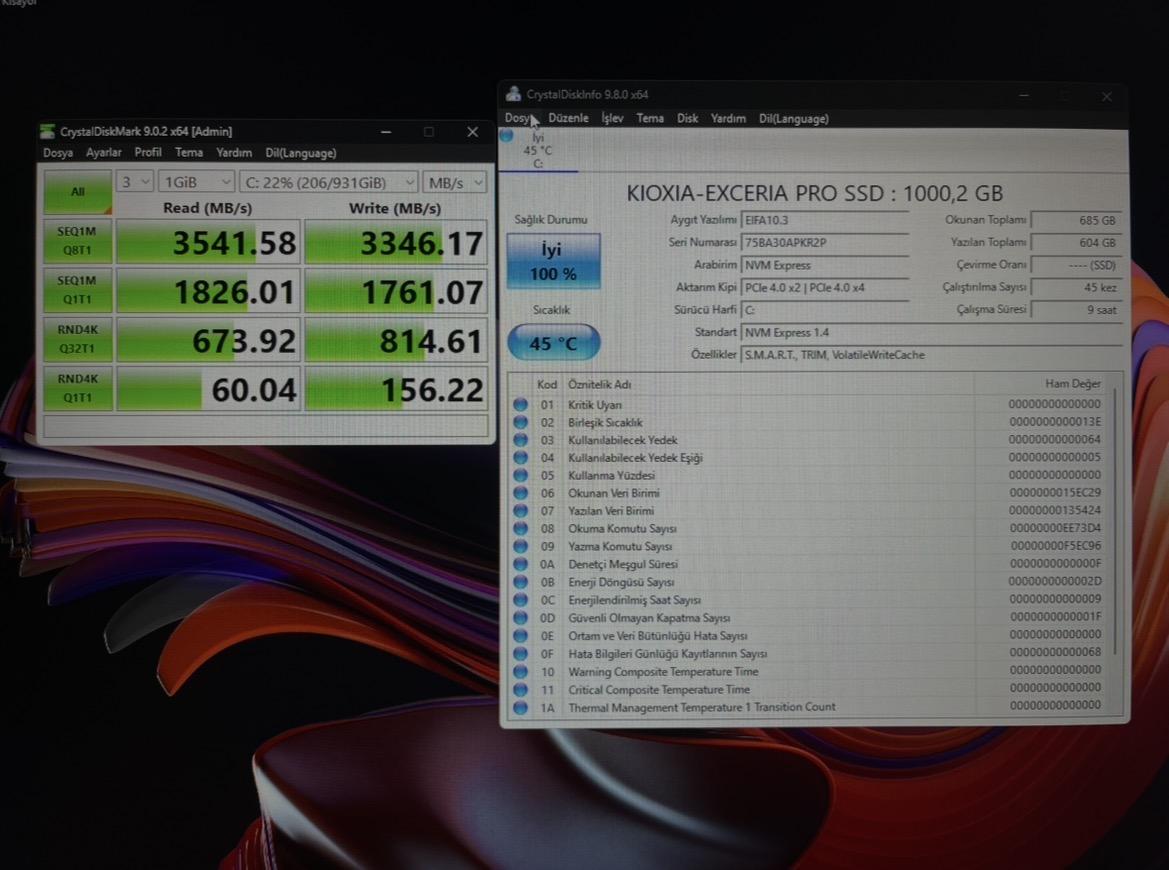Viewport: 1169px width, 870px height.
Task: Click status icon for Enerjilendirilmiş Saat Sayısı row
Action: [520, 600]
